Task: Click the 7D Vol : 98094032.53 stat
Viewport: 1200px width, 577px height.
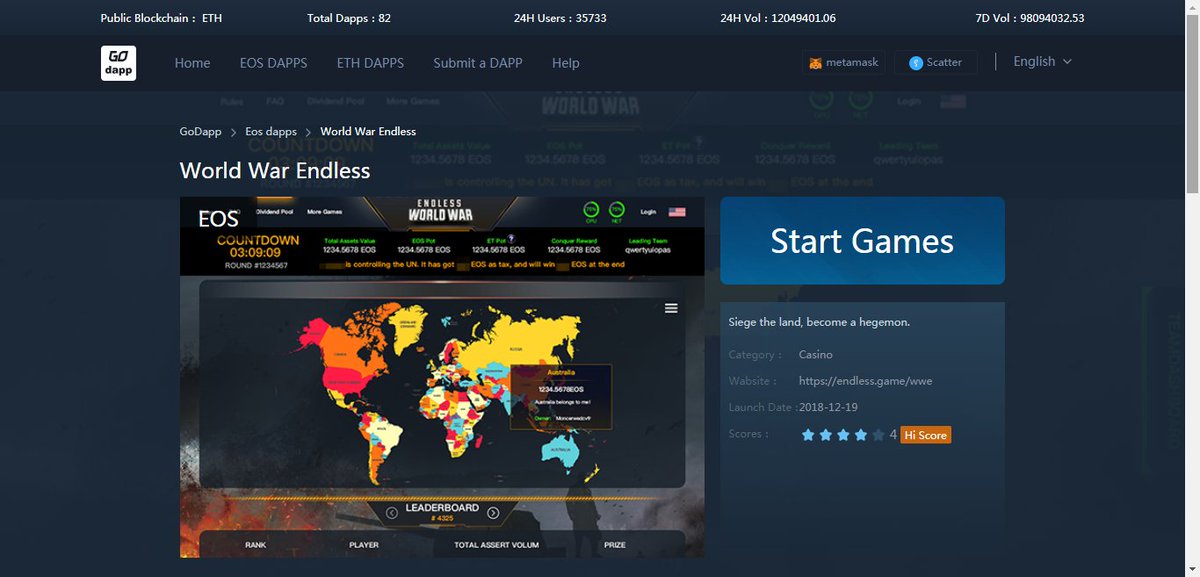Action: point(1030,18)
